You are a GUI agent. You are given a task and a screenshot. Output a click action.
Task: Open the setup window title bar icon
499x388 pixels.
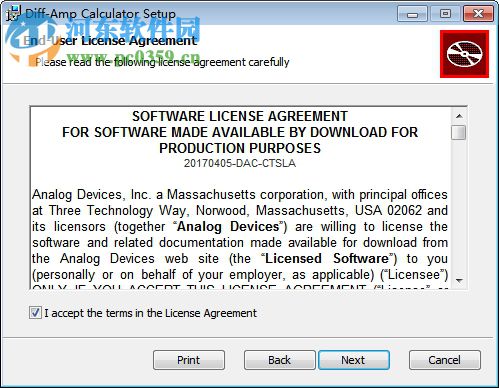click(13, 13)
